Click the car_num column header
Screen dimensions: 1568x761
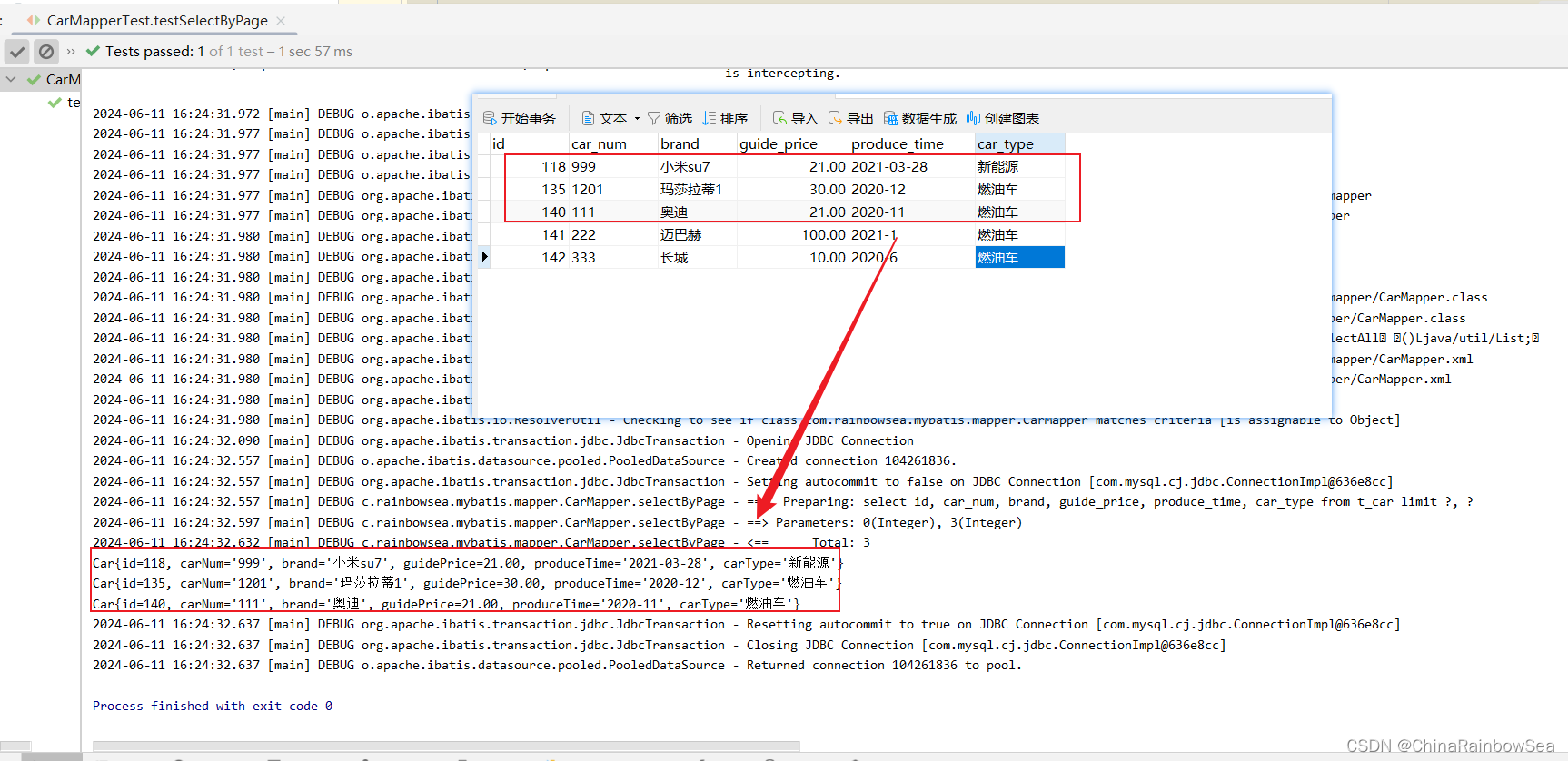point(613,143)
